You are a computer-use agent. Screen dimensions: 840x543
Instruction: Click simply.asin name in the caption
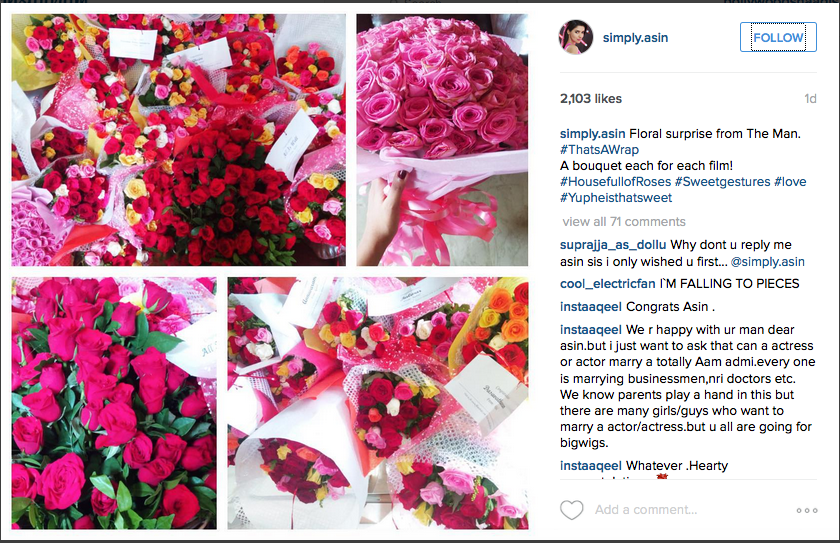click(x=592, y=134)
